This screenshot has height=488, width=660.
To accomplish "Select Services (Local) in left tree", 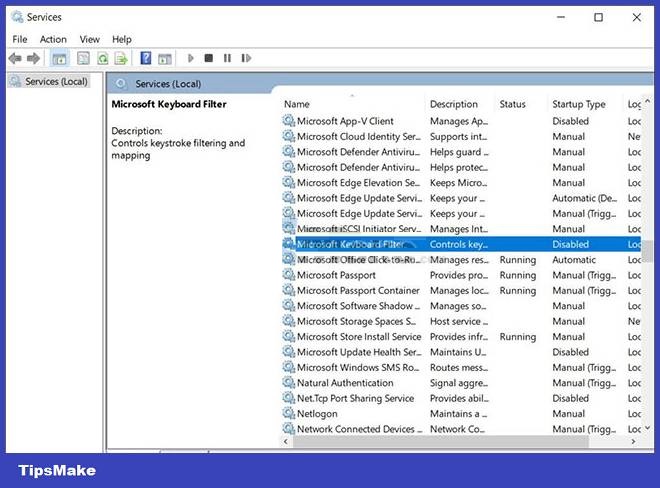I will pyautogui.click(x=56, y=82).
